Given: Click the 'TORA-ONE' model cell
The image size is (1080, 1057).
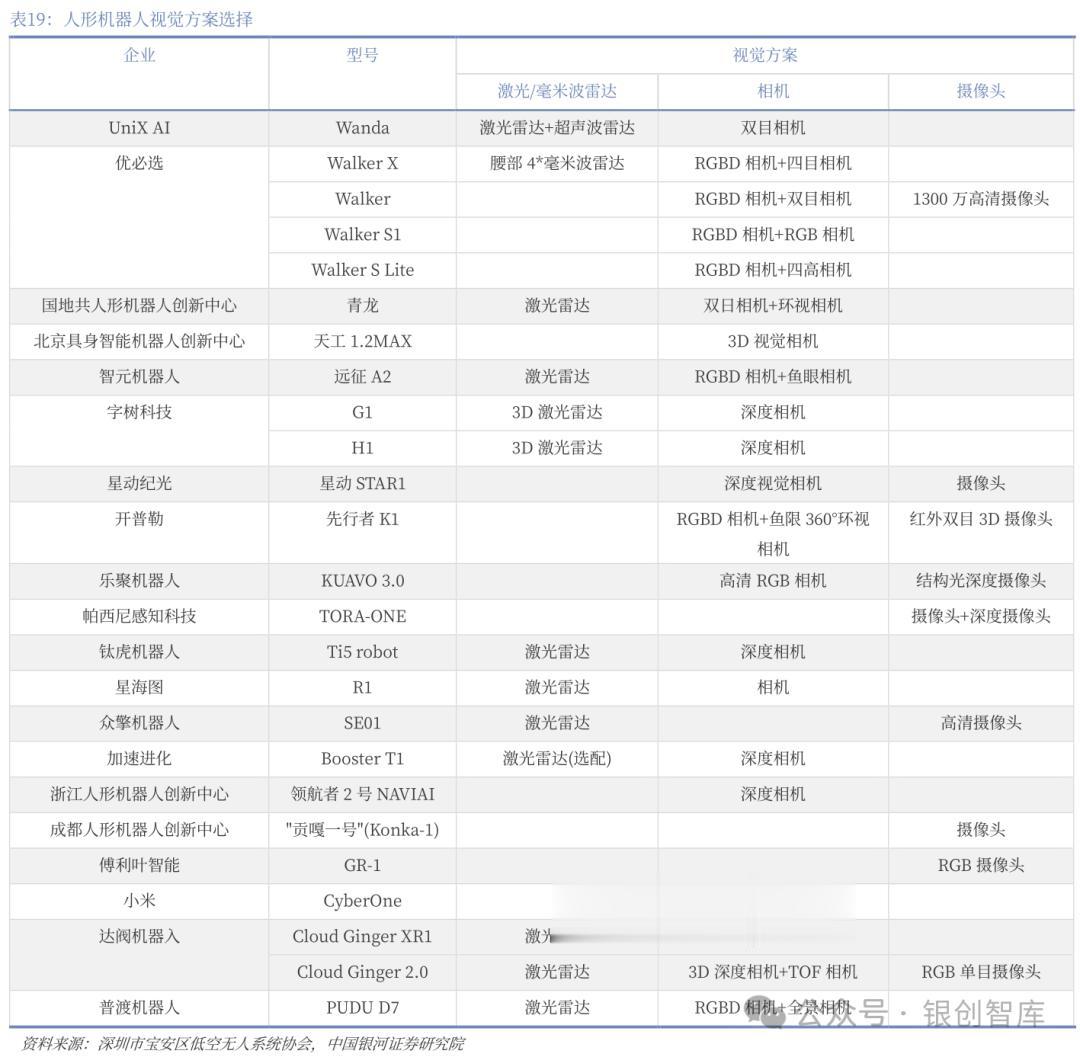Looking at the screenshot, I should click(x=362, y=616).
